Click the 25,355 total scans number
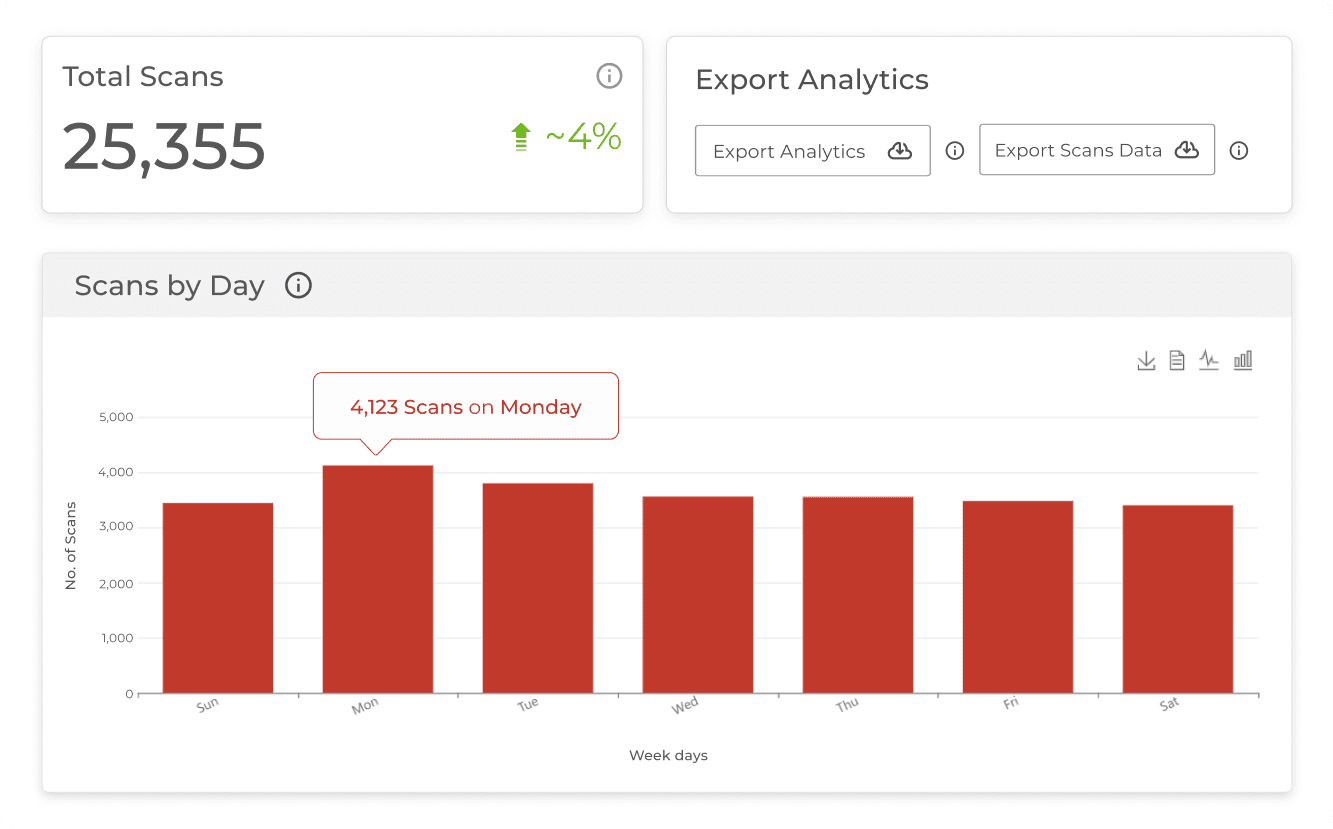Viewport: 1333px width, 829px height. pyautogui.click(x=164, y=146)
